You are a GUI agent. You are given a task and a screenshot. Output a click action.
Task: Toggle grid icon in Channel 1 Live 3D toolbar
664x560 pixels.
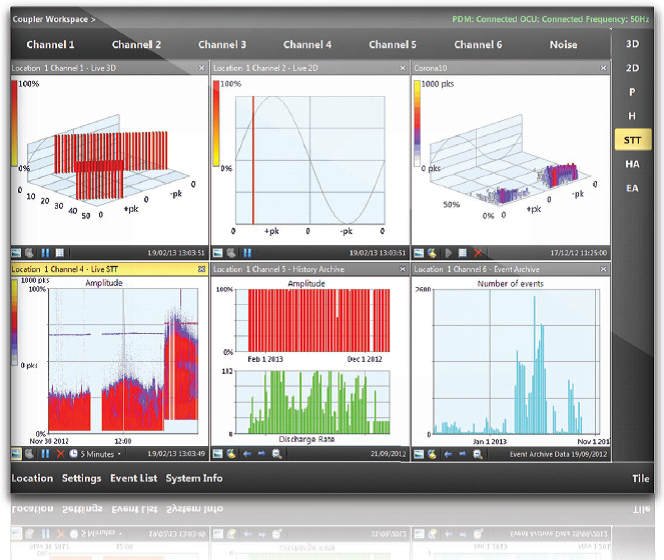tap(60, 253)
